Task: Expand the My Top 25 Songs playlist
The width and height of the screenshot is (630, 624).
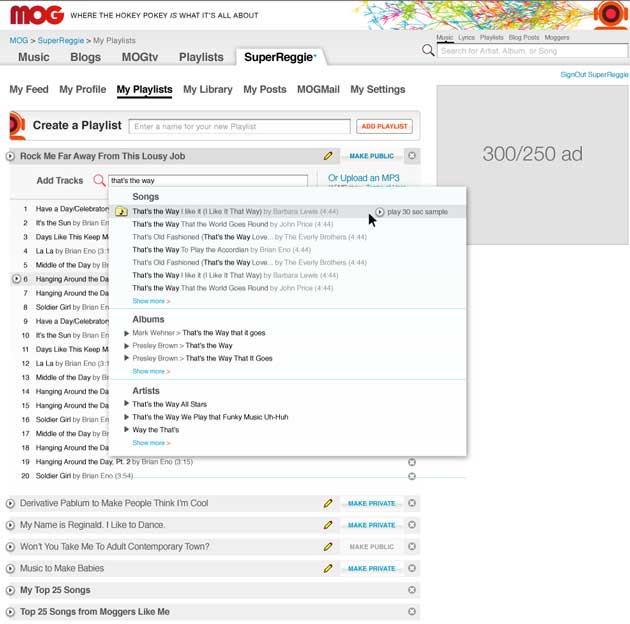Action: [10, 590]
